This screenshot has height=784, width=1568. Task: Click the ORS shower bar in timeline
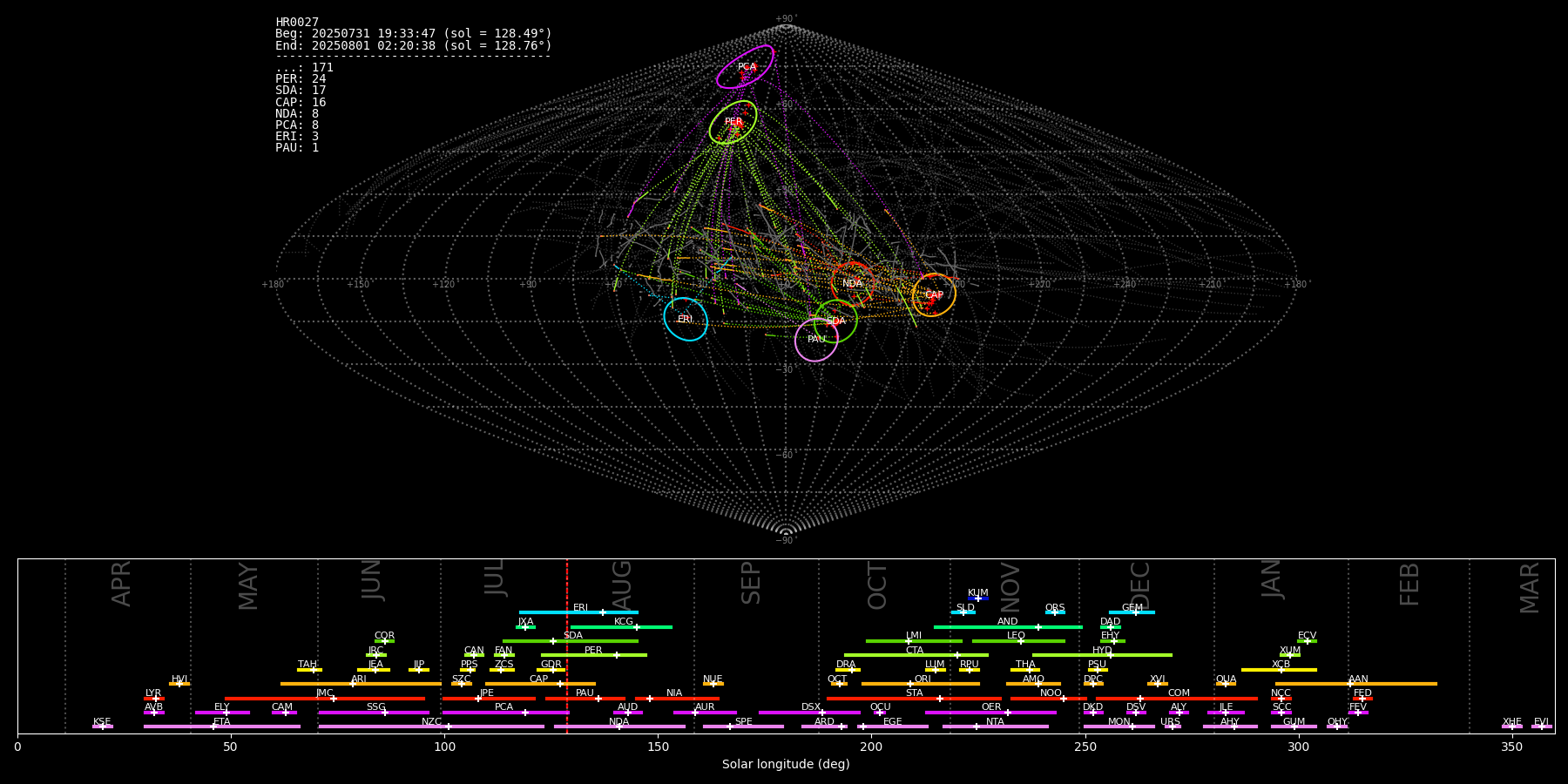pyautogui.click(x=1055, y=612)
